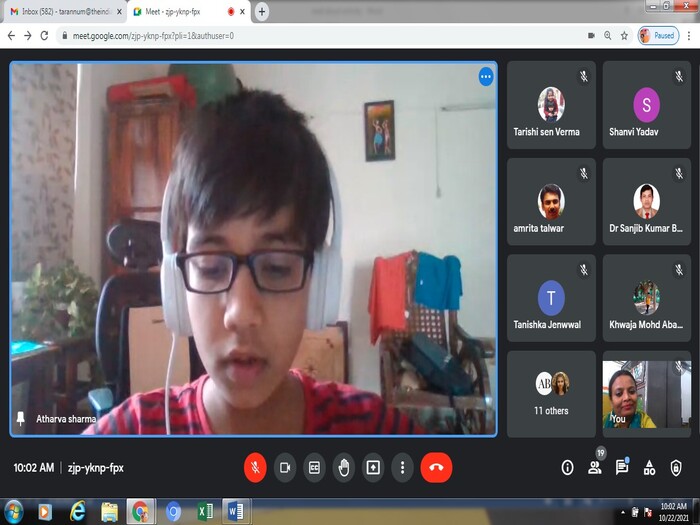Image resolution: width=700 pixels, height=525 pixels.
Task: Open host controls shield icon
Action: [676, 467]
